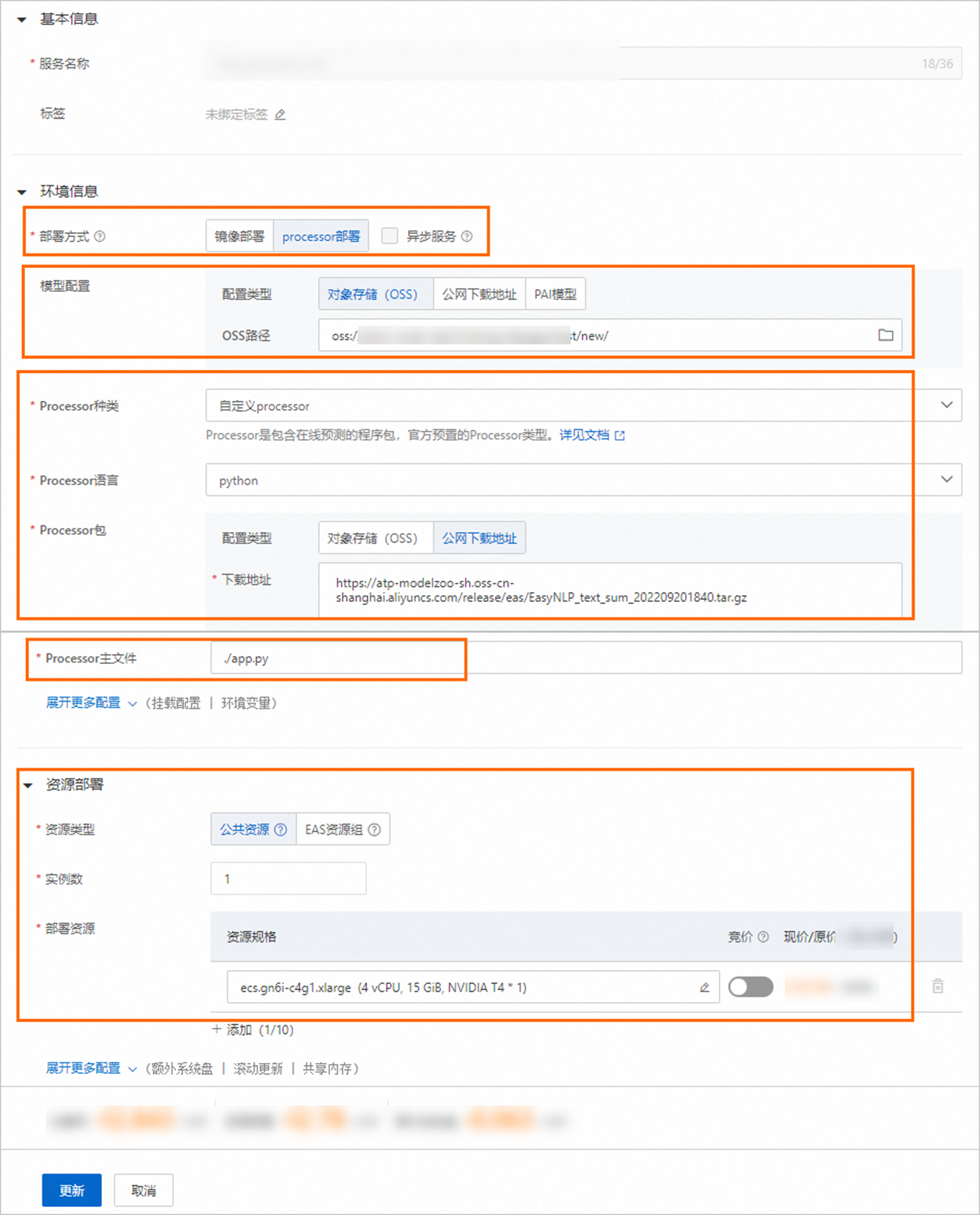
Task: Collapse the 环境信息 section
Action: 22,192
